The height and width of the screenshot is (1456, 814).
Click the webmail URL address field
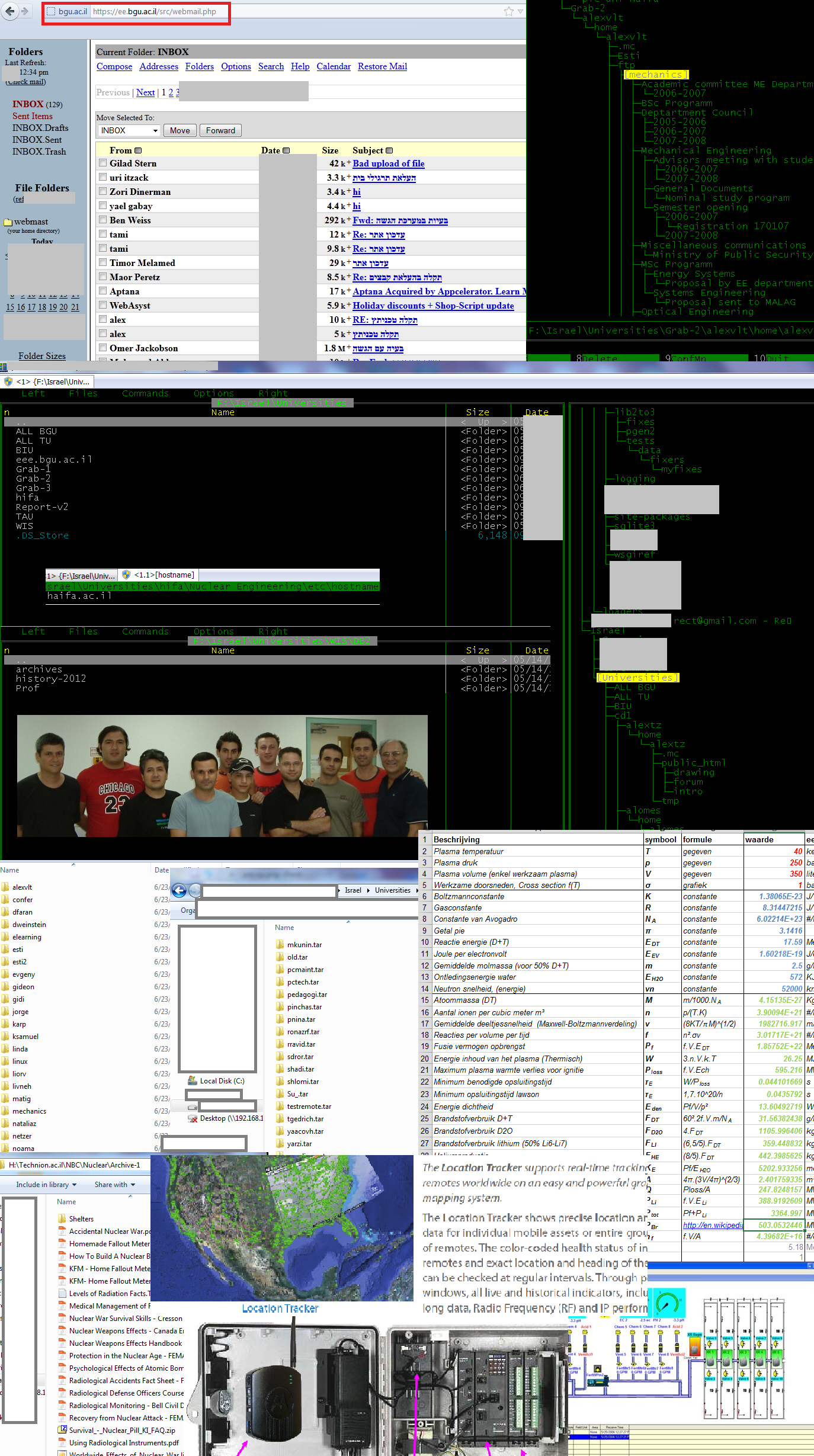pyautogui.click(x=154, y=11)
